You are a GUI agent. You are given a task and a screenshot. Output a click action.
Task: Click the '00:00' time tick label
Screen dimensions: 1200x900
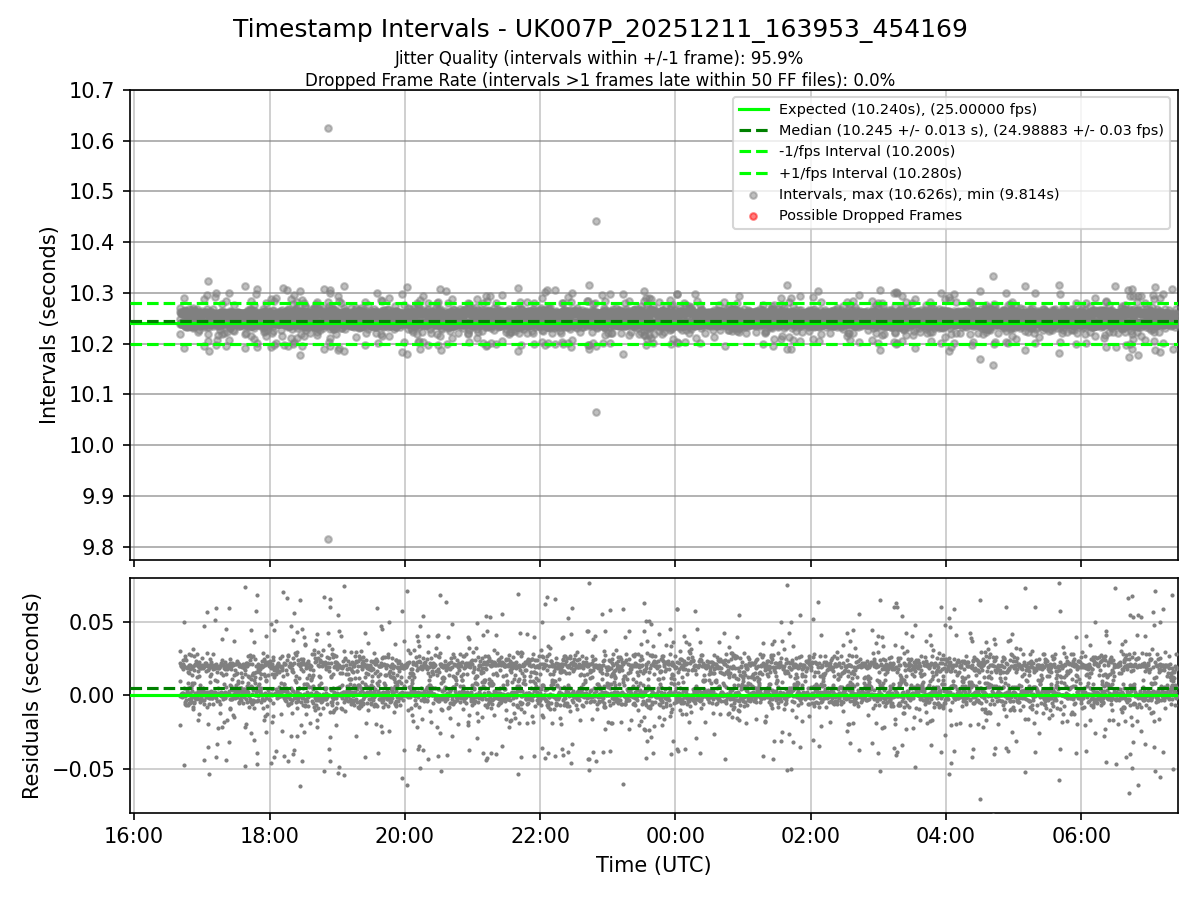coord(675,835)
